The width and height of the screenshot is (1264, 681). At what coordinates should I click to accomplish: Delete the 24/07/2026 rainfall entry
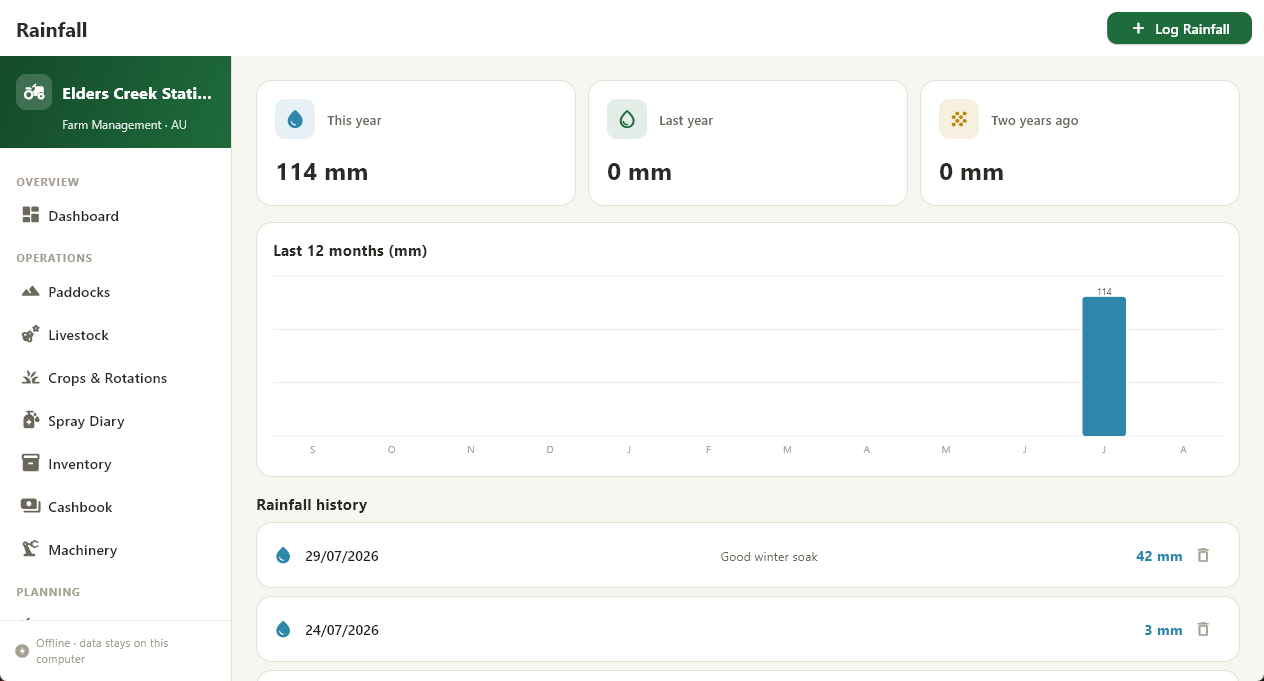1203,629
